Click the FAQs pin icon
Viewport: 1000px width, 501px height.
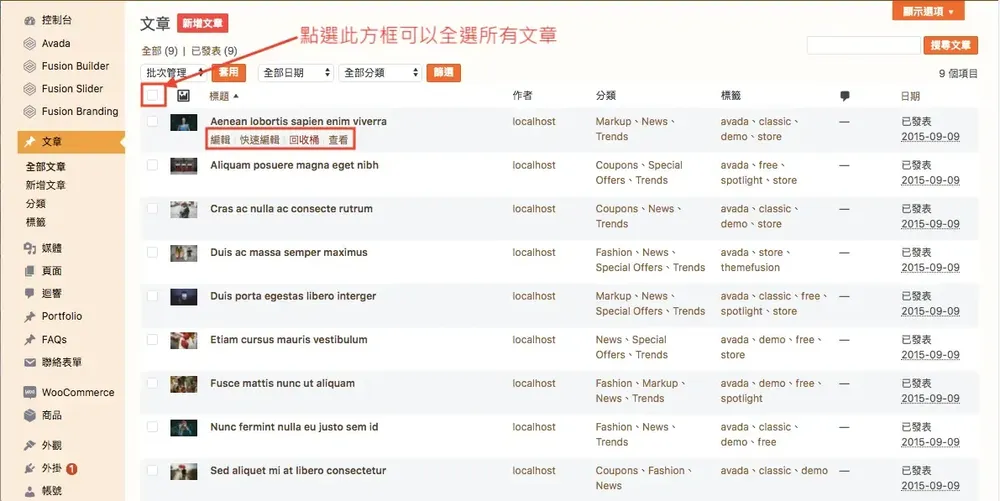(29, 340)
